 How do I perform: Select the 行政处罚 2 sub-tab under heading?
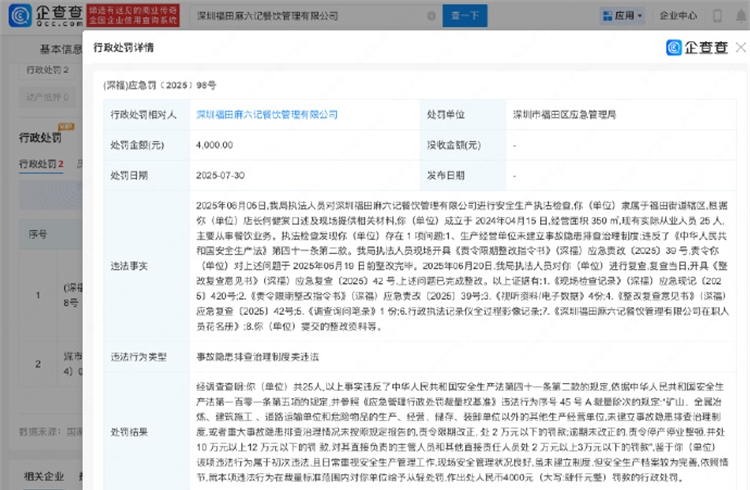click(x=41, y=163)
